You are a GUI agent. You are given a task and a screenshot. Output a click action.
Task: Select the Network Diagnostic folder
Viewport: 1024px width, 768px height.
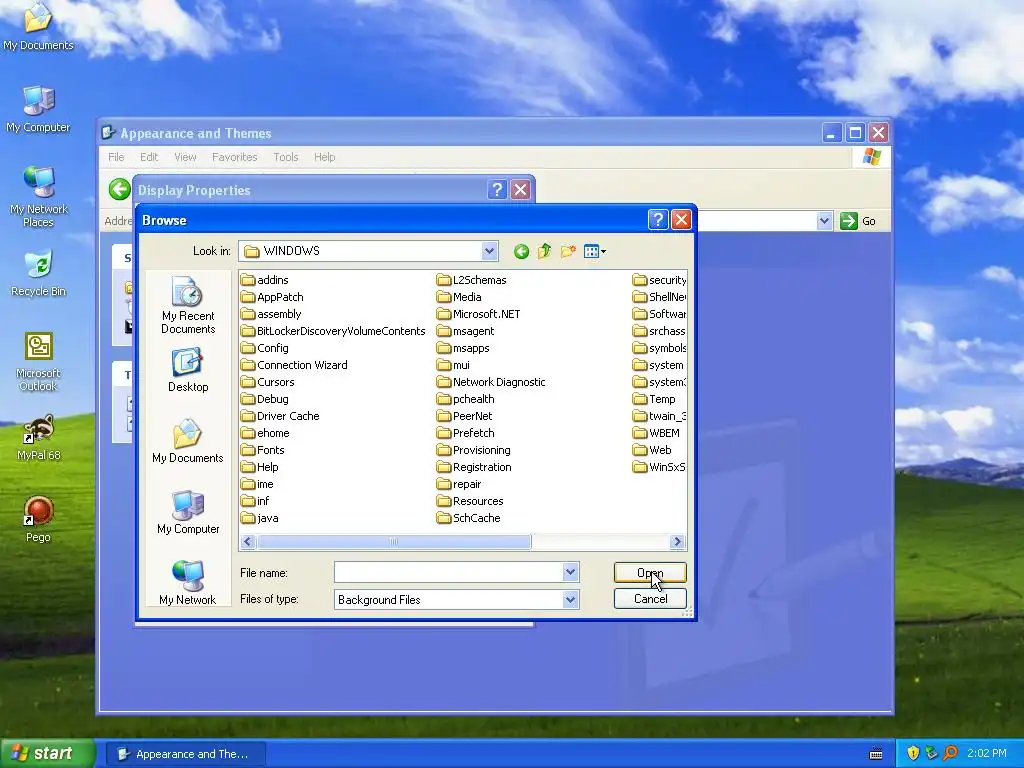[491, 381]
